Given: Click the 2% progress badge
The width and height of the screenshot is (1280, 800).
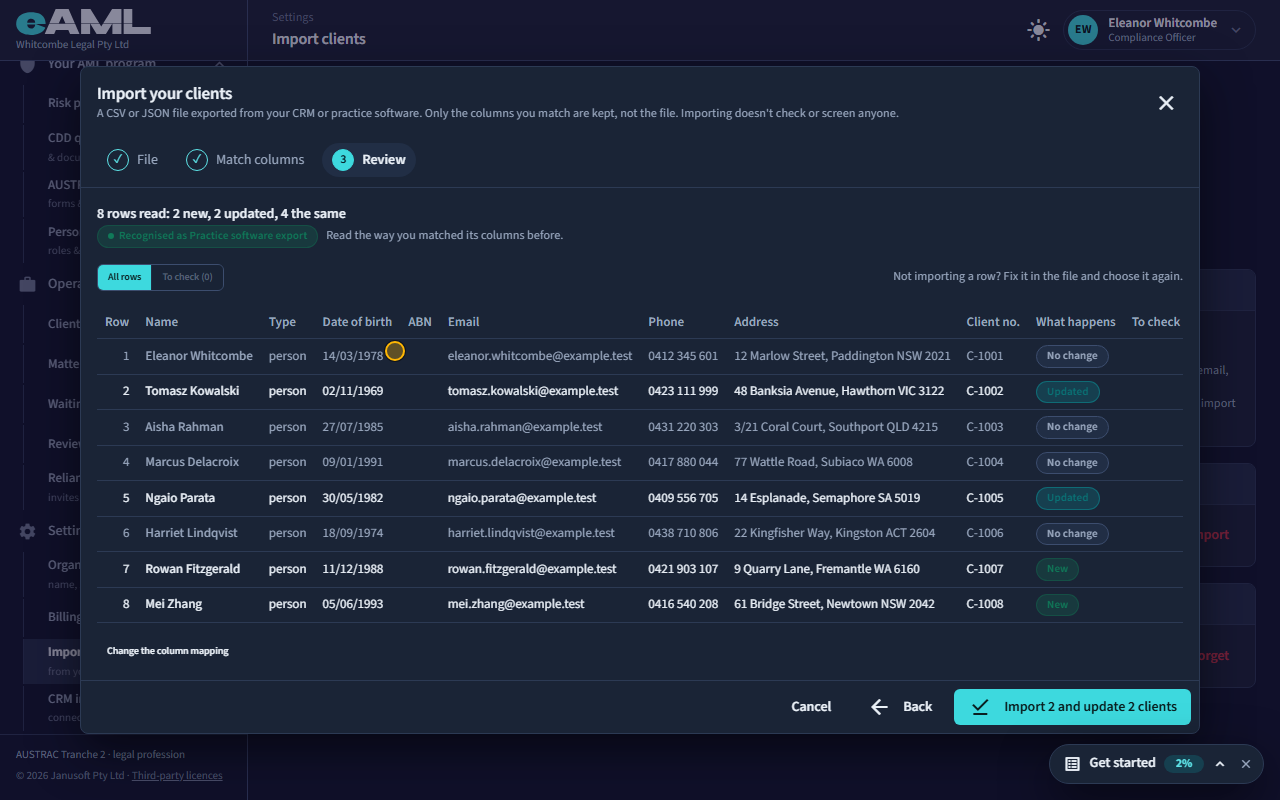Looking at the screenshot, I should 1184,763.
